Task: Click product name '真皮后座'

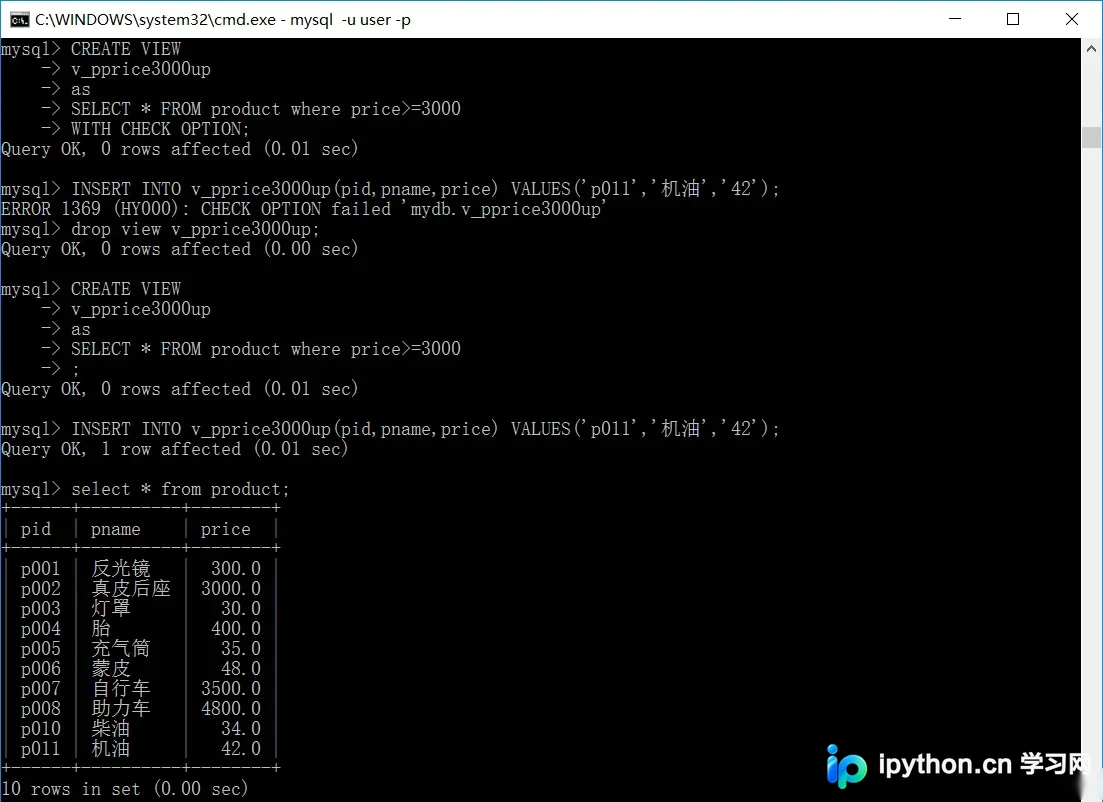Action: [131, 588]
